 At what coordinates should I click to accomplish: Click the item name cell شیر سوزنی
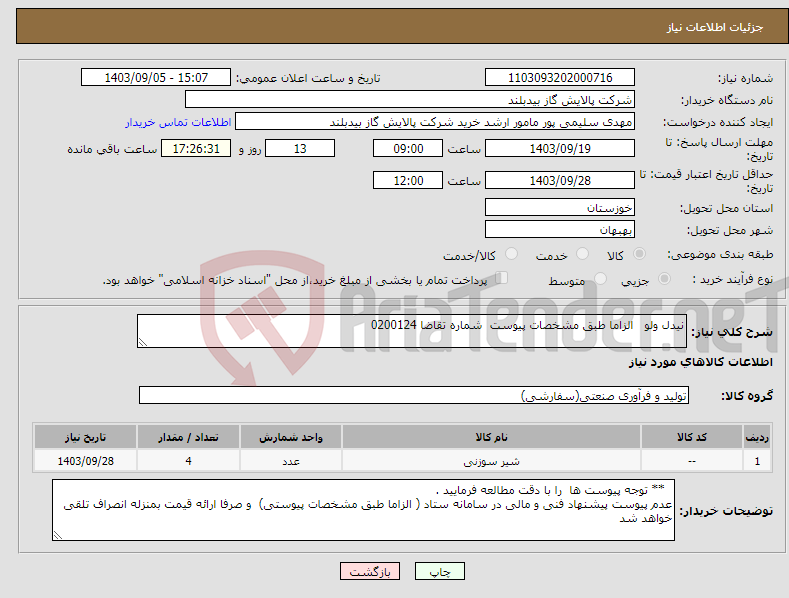point(491,461)
